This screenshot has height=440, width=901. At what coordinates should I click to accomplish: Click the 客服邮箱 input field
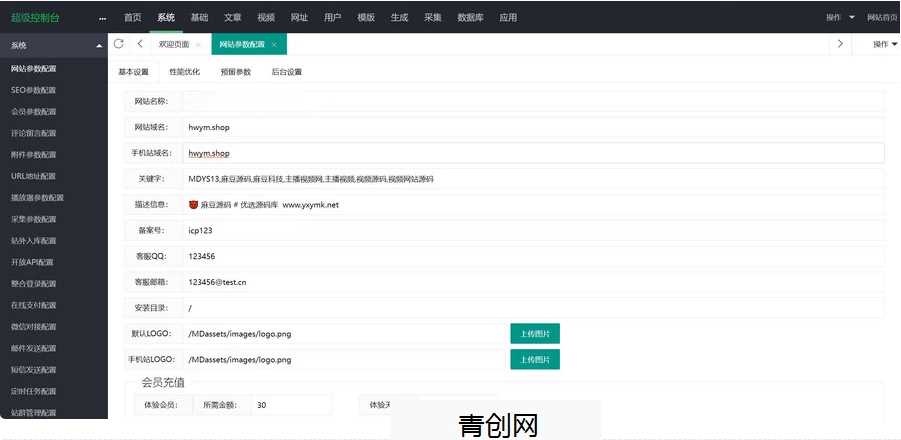(533, 282)
